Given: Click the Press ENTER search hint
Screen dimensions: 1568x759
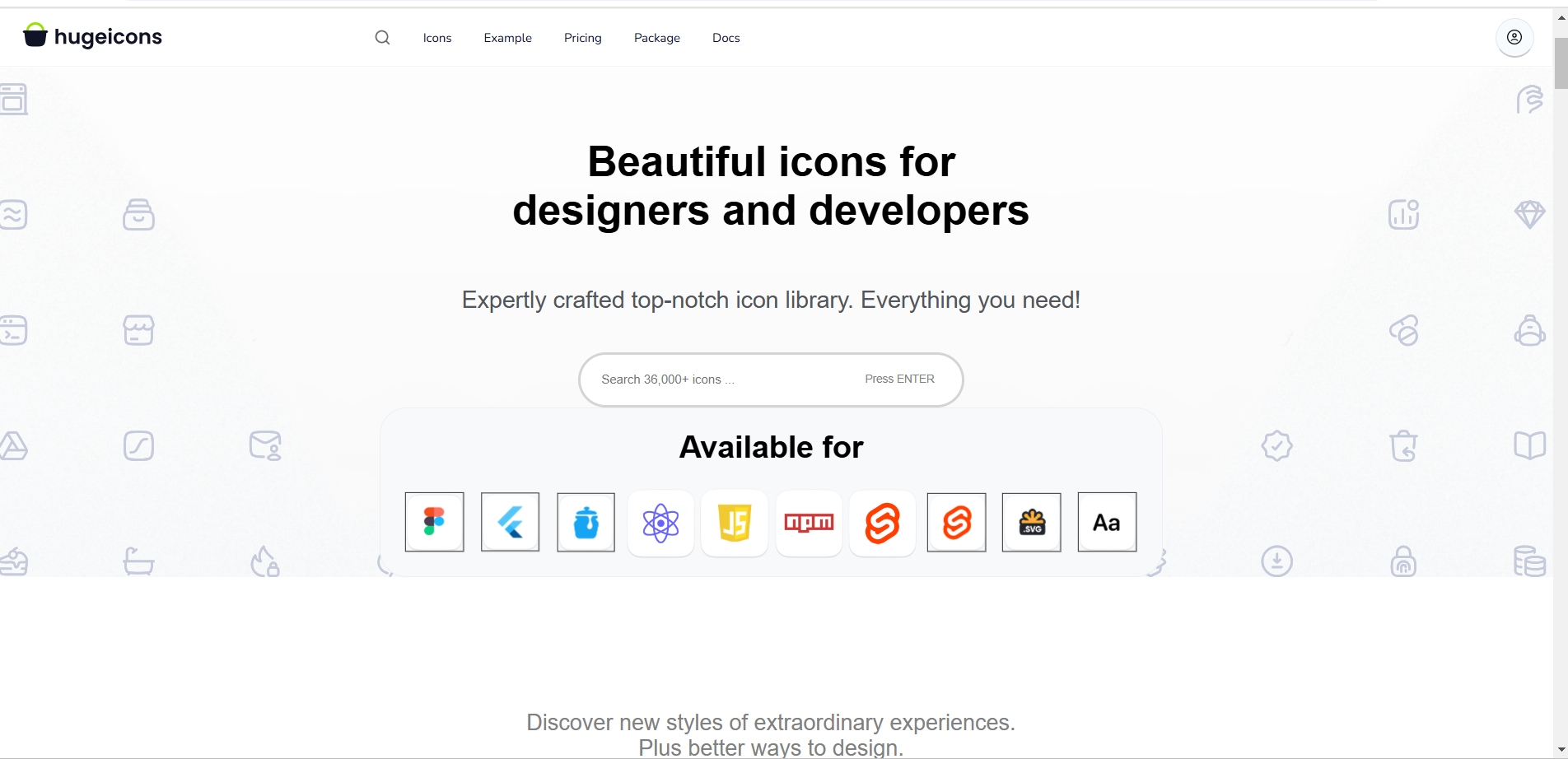Looking at the screenshot, I should coord(899,379).
